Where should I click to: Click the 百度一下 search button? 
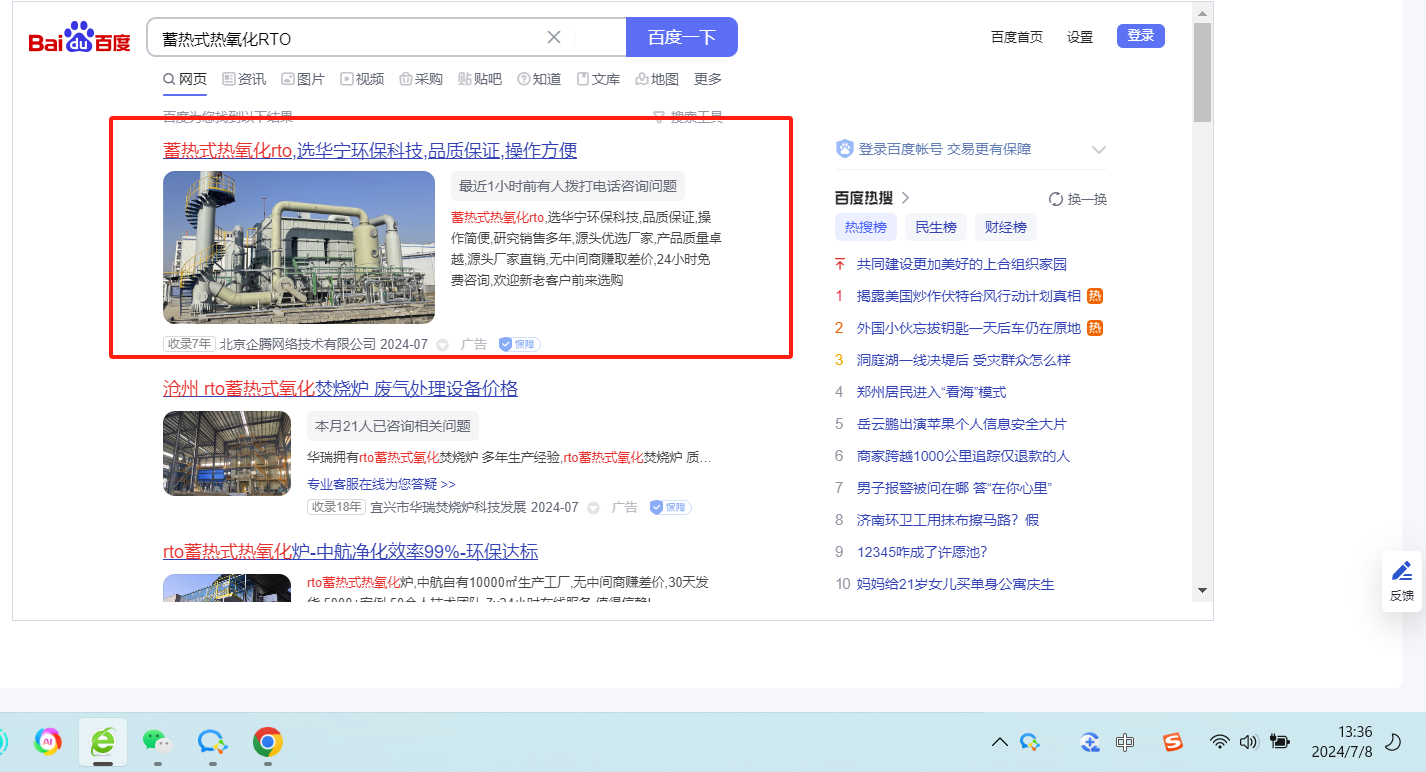[682, 38]
